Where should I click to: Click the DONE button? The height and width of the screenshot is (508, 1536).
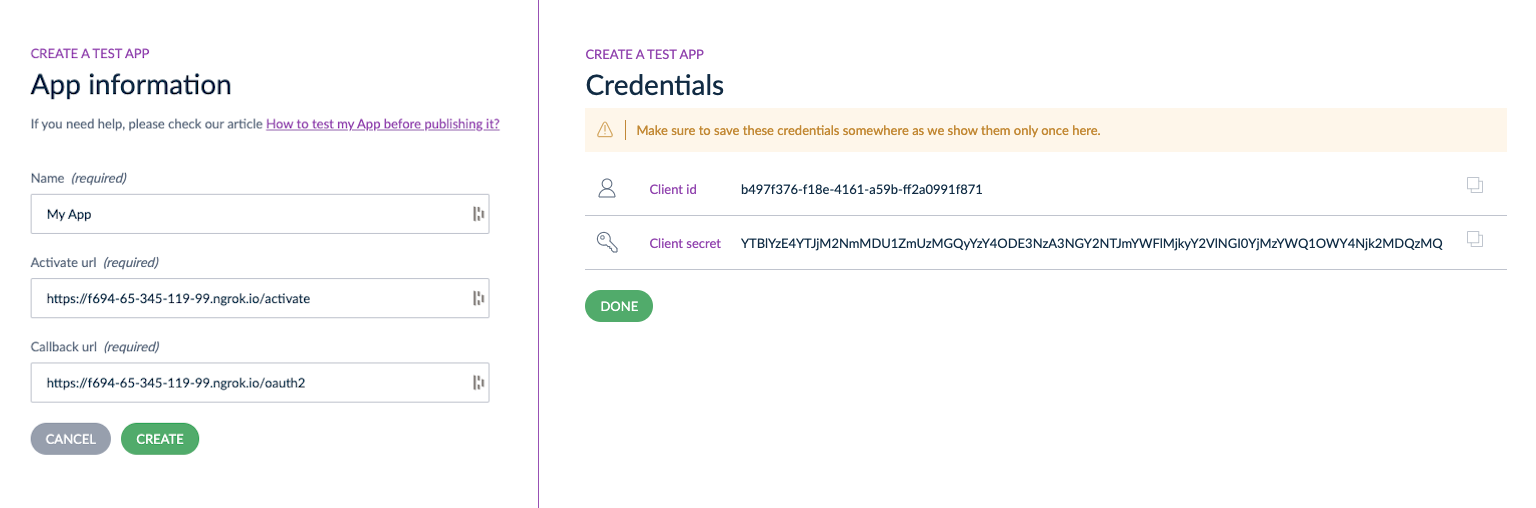[619, 306]
